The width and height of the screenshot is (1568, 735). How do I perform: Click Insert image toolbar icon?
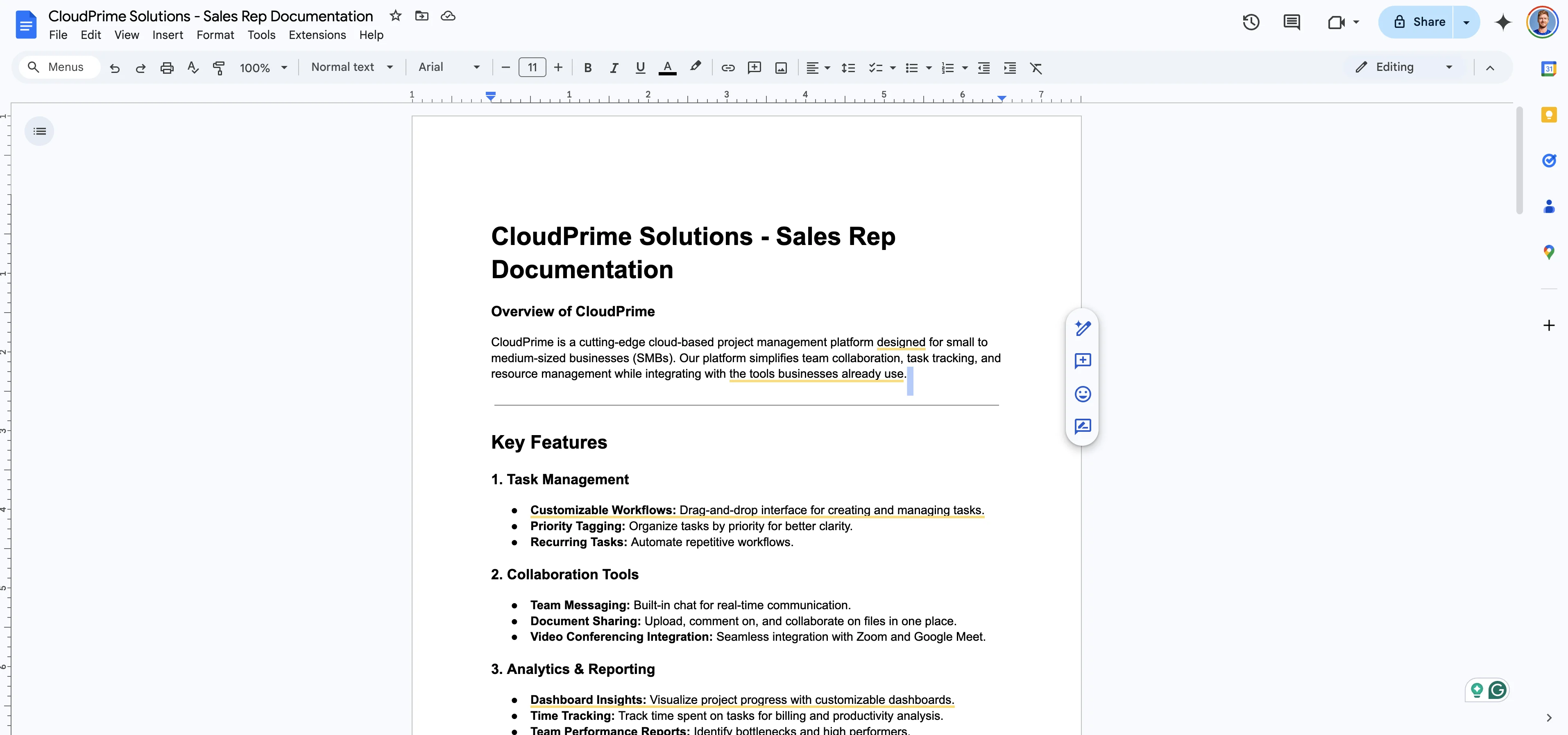pyautogui.click(x=781, y=68)
